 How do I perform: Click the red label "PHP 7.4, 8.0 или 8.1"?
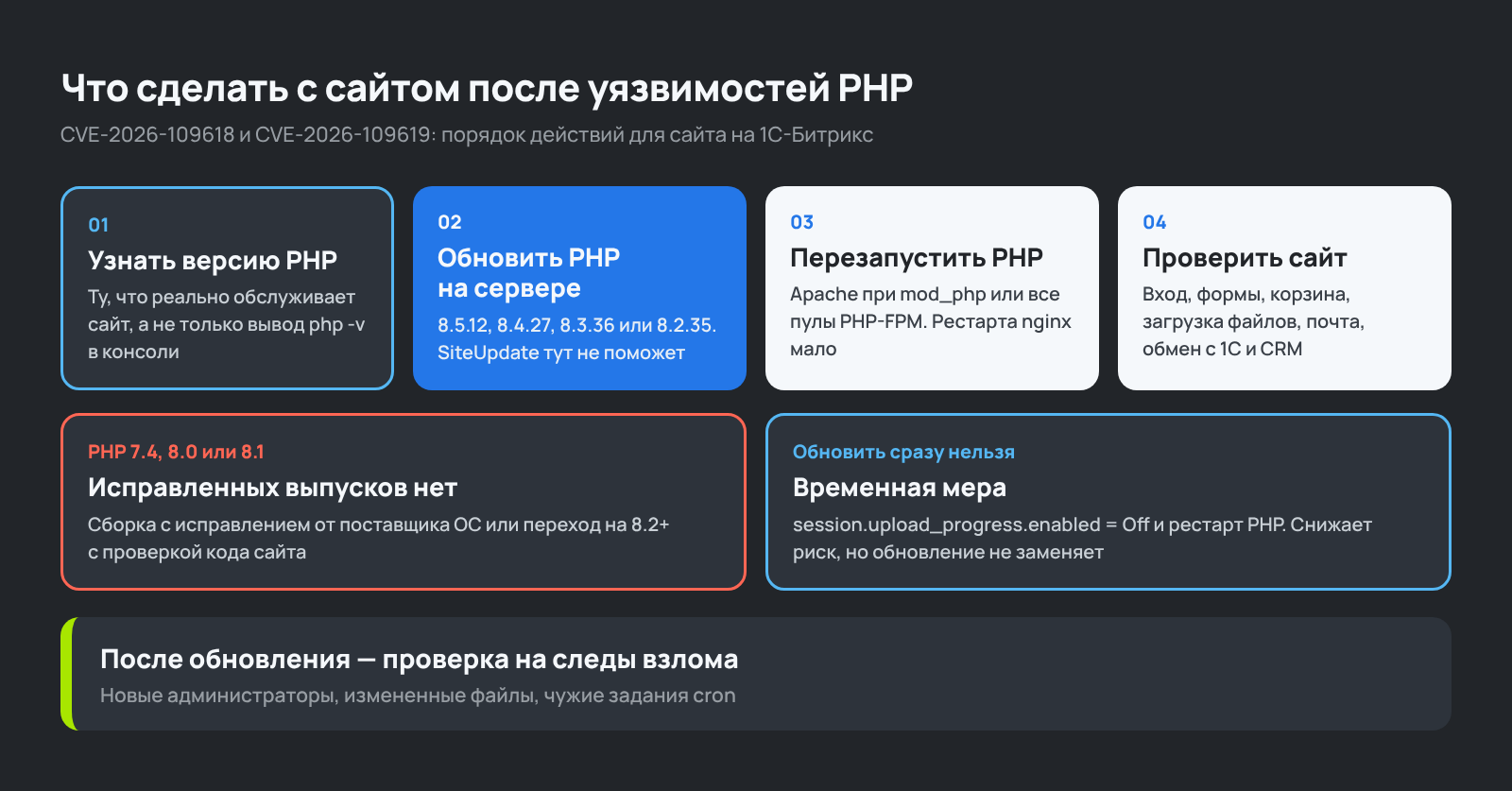tap(176, 452)
